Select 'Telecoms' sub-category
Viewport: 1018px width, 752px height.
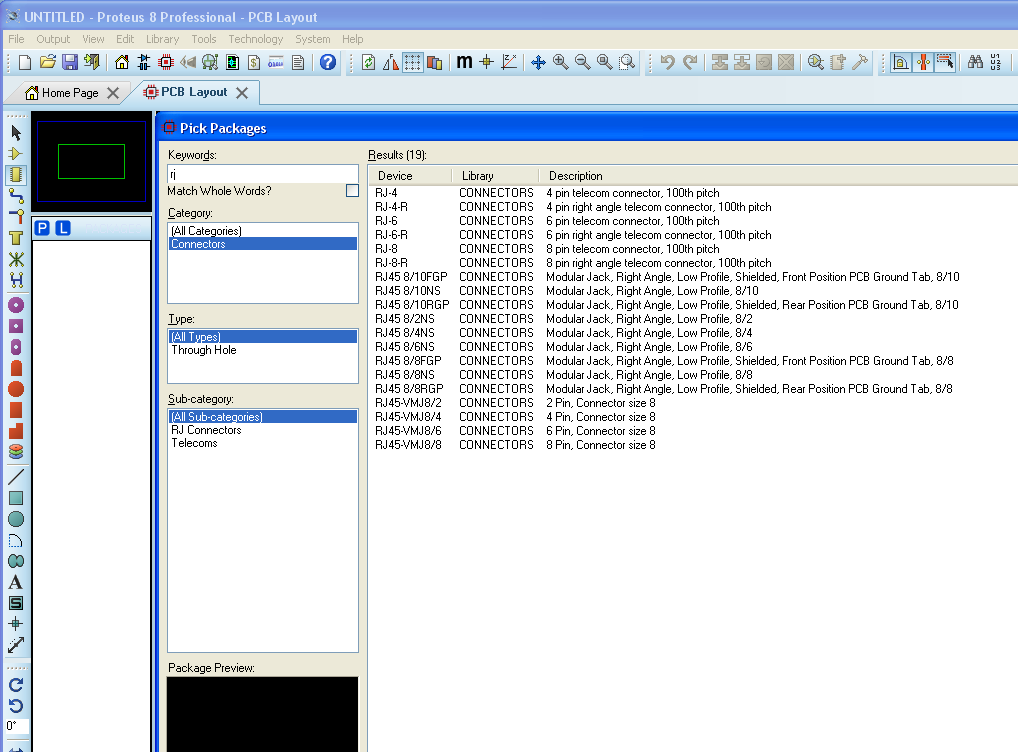(x=263, y=443)
